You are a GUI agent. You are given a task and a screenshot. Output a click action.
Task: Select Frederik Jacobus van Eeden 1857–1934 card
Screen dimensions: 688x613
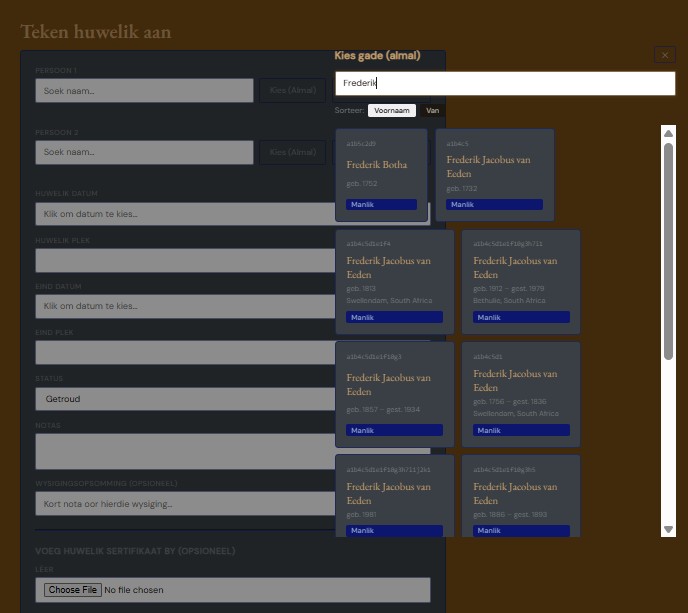coord(394,394)
